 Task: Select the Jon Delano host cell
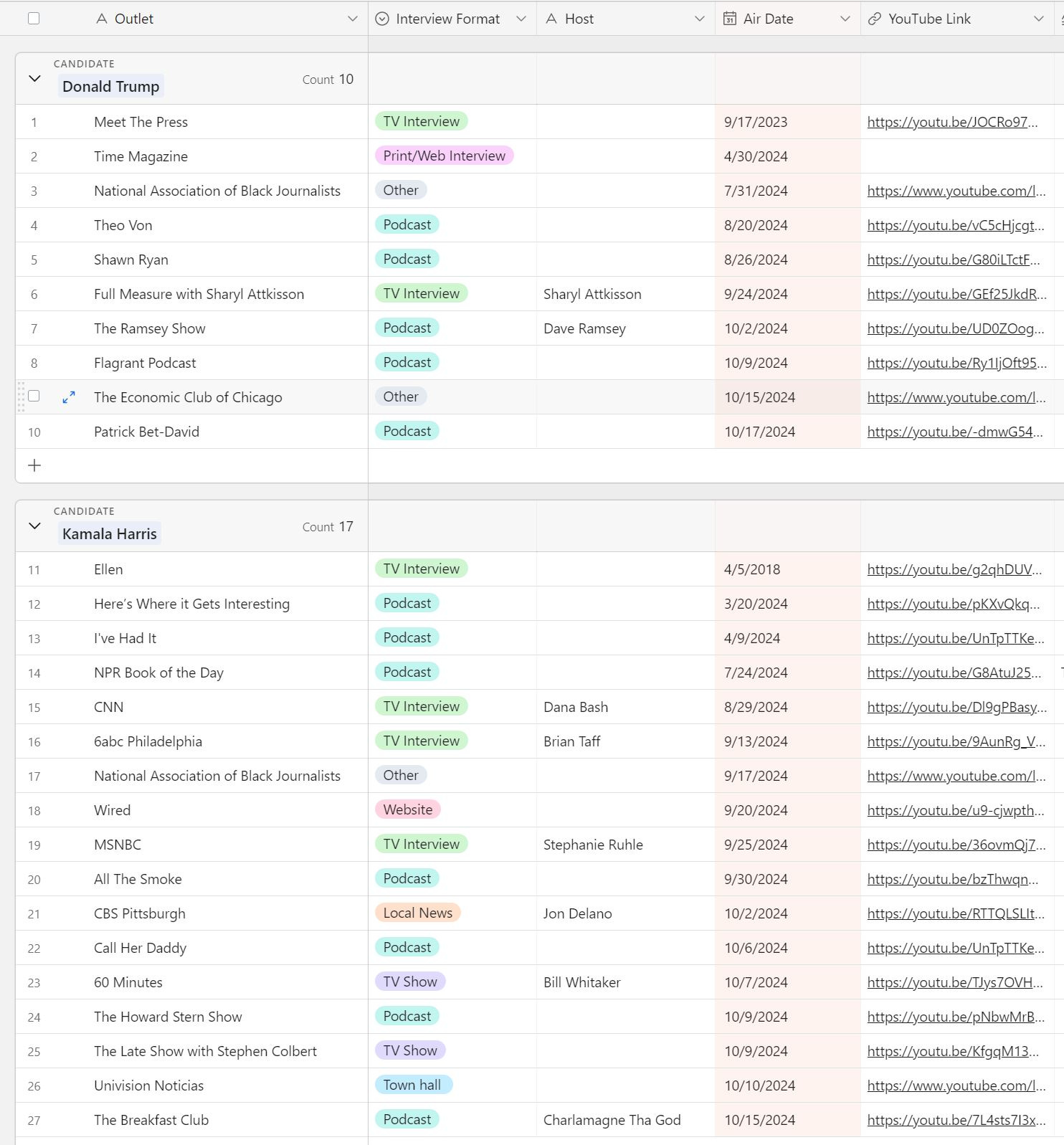pyautogui.click(x=626, y=913)
